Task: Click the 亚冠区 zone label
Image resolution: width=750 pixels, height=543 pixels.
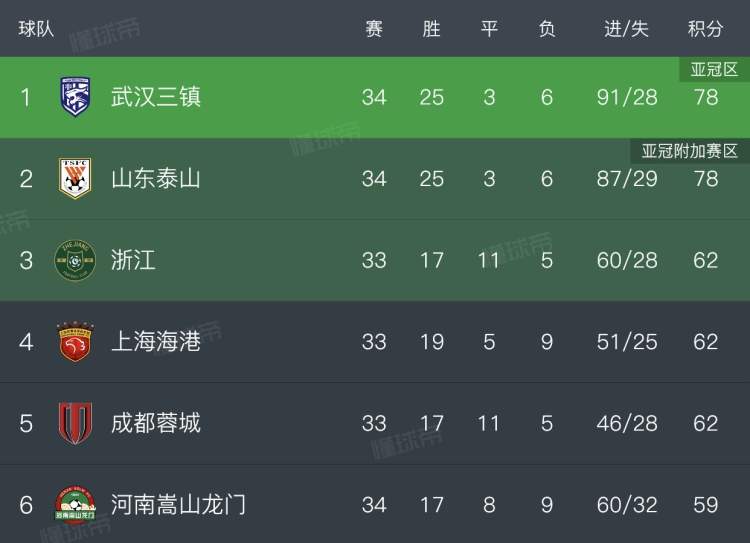Action: 714,70
